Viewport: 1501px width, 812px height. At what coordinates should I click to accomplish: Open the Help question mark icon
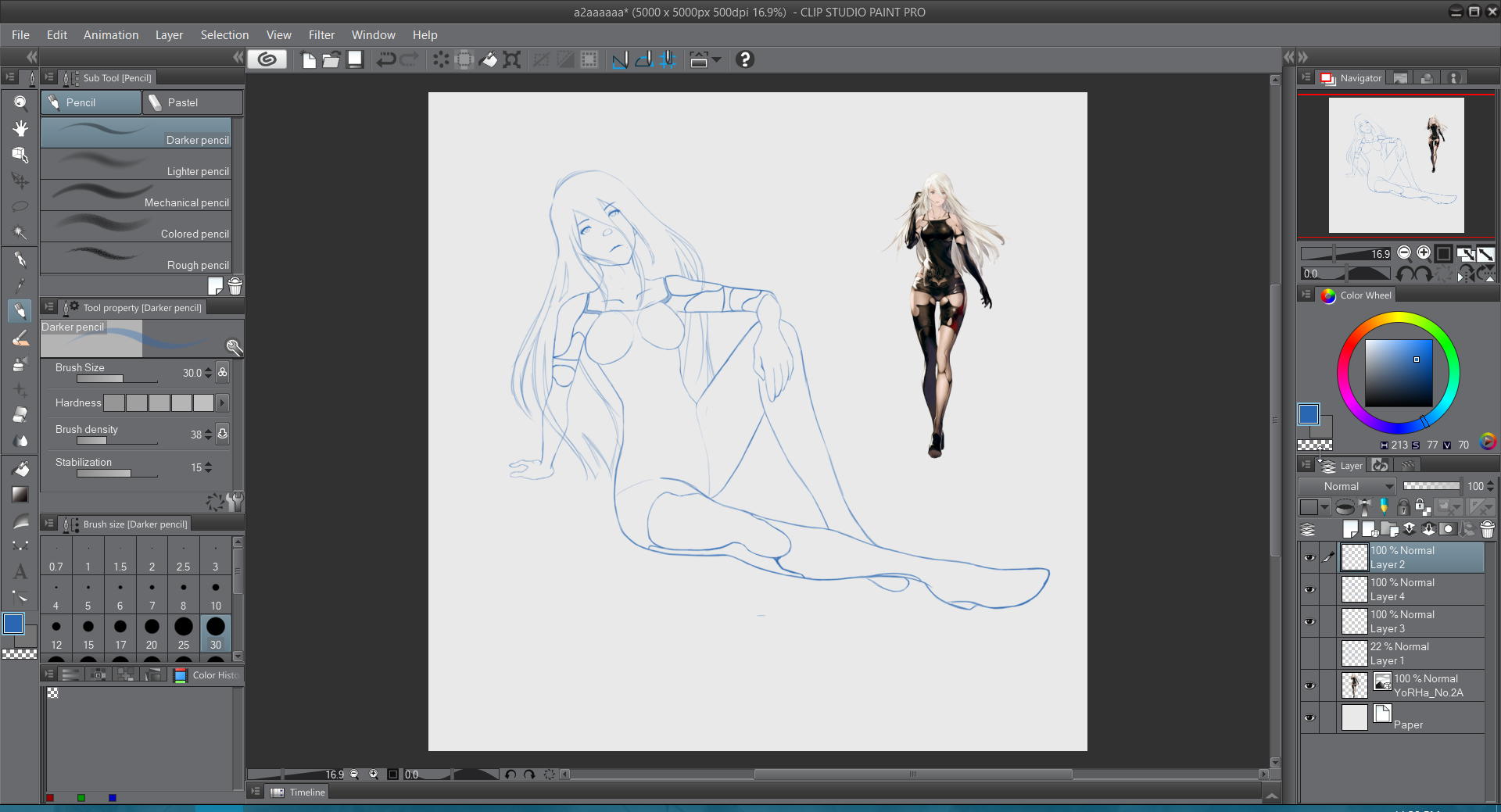coord(745,59)
